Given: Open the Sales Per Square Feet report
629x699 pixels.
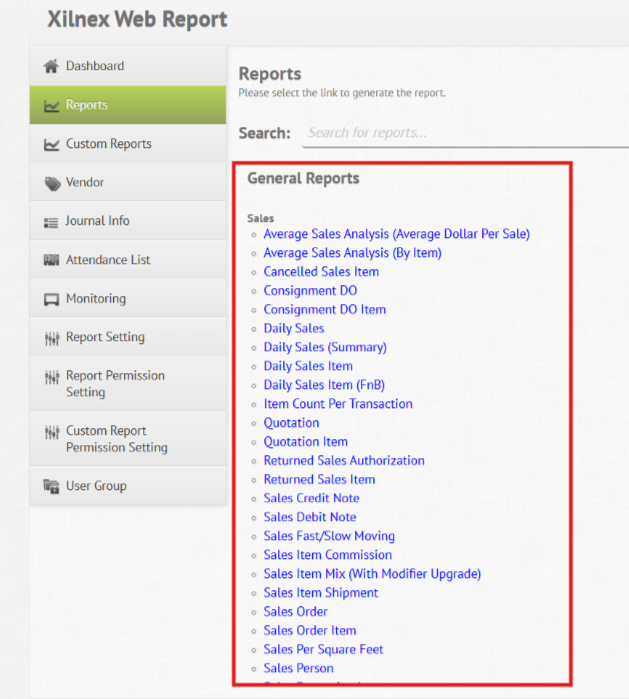Looking at the screenshot, I should click(x=323, y=649).
